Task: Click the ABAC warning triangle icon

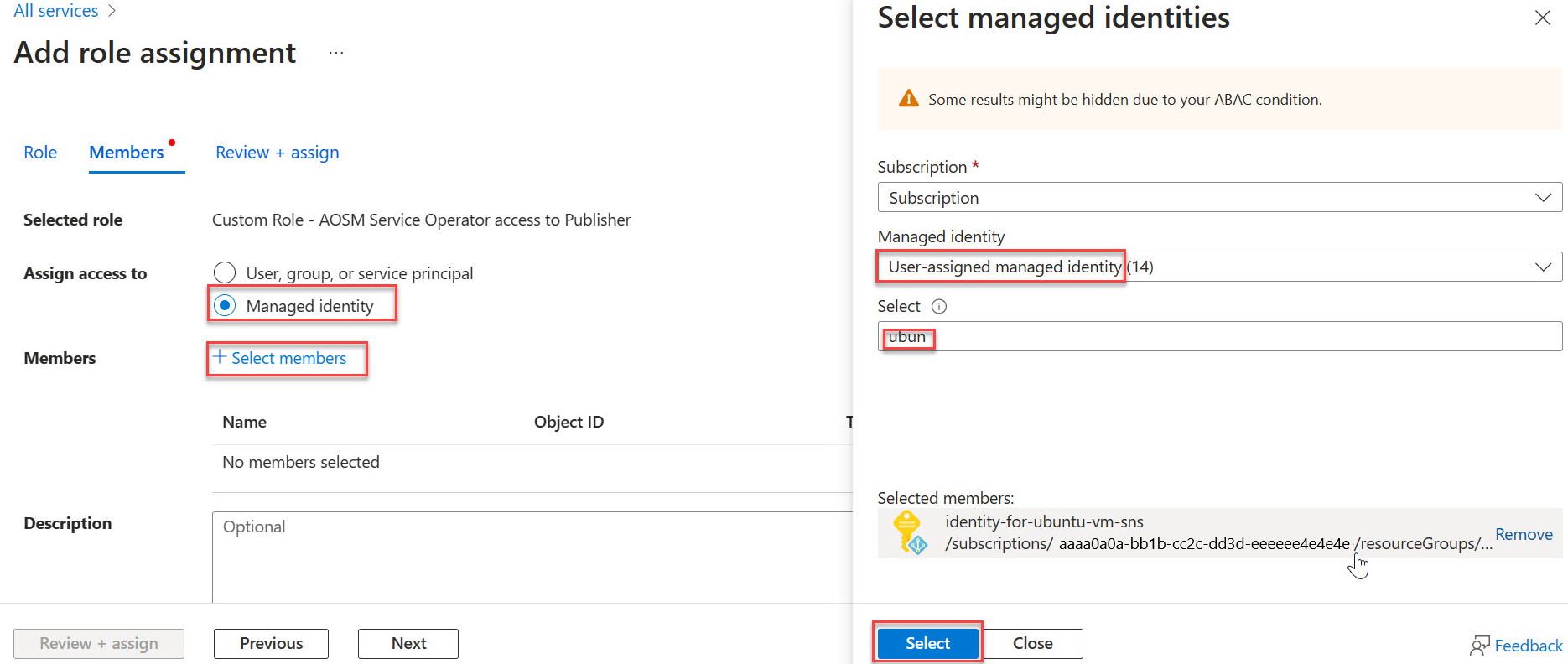Action: [x=908, y=99]
